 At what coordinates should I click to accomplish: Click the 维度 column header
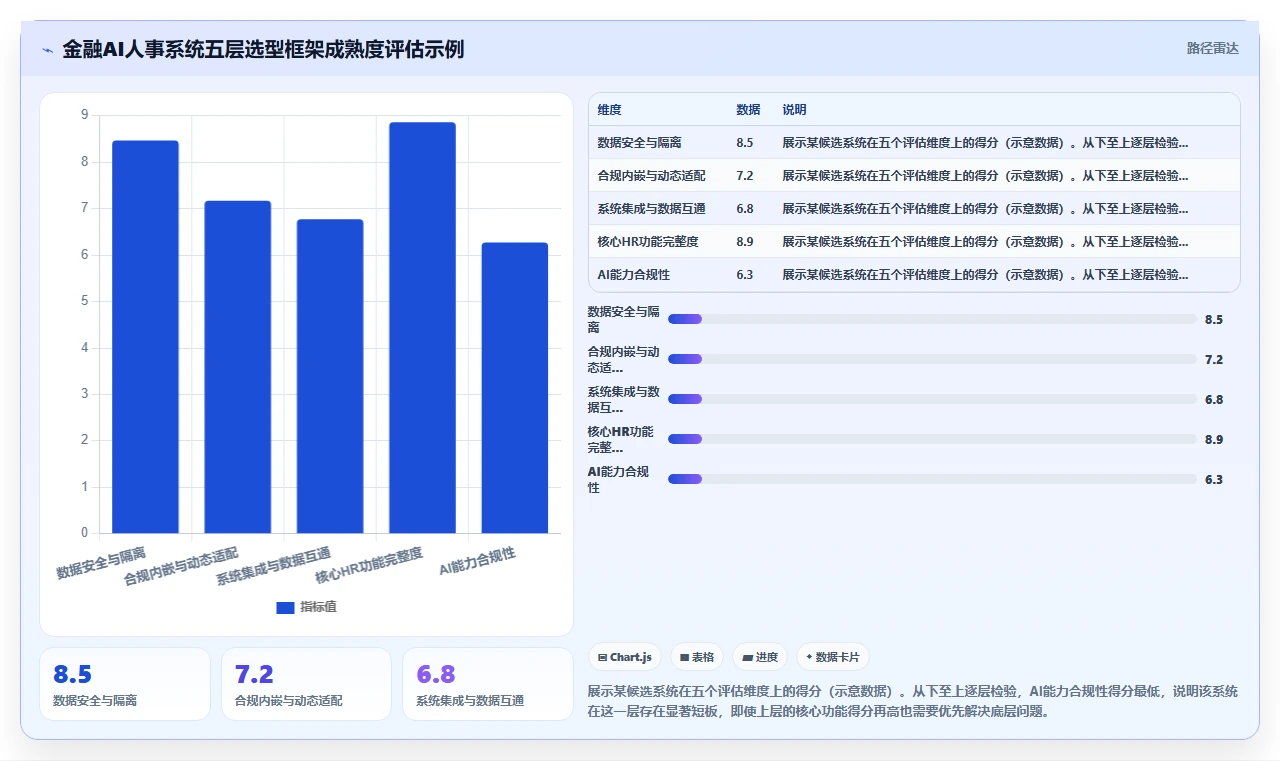(x=609, y=110)
